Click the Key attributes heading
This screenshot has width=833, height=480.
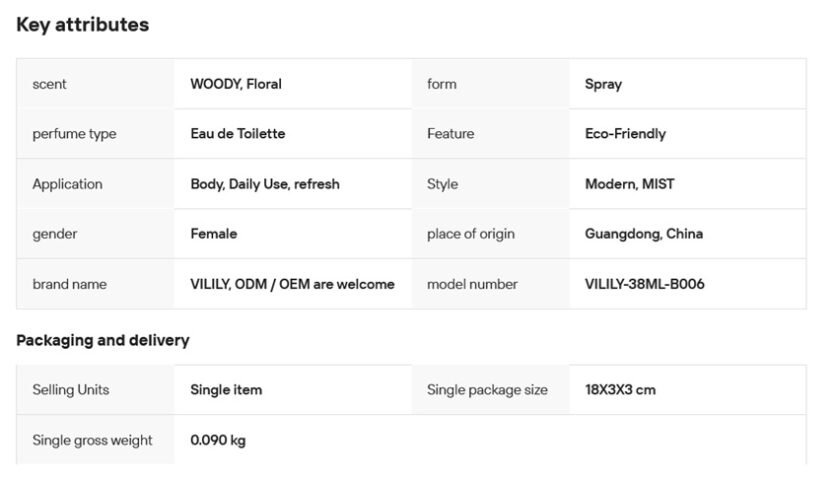pyautogui.click(x=82, y=25)
